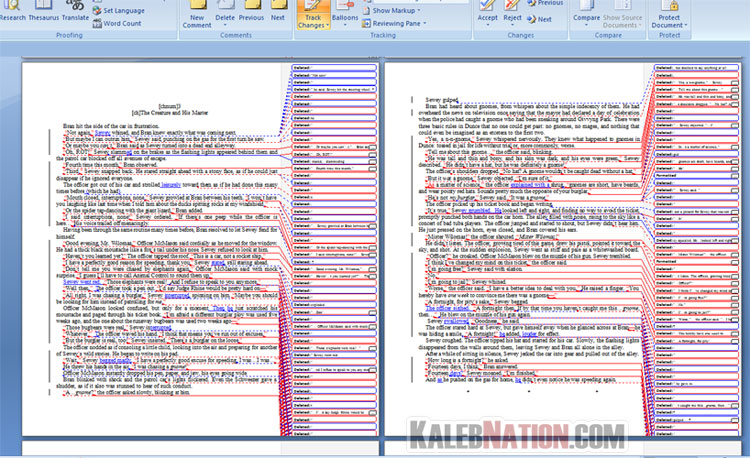Click the line 'Bran hit the side of the car in frustration.'
Viewport: 750px width, 458px height.
pyautogui.click(x=111, y=126)
